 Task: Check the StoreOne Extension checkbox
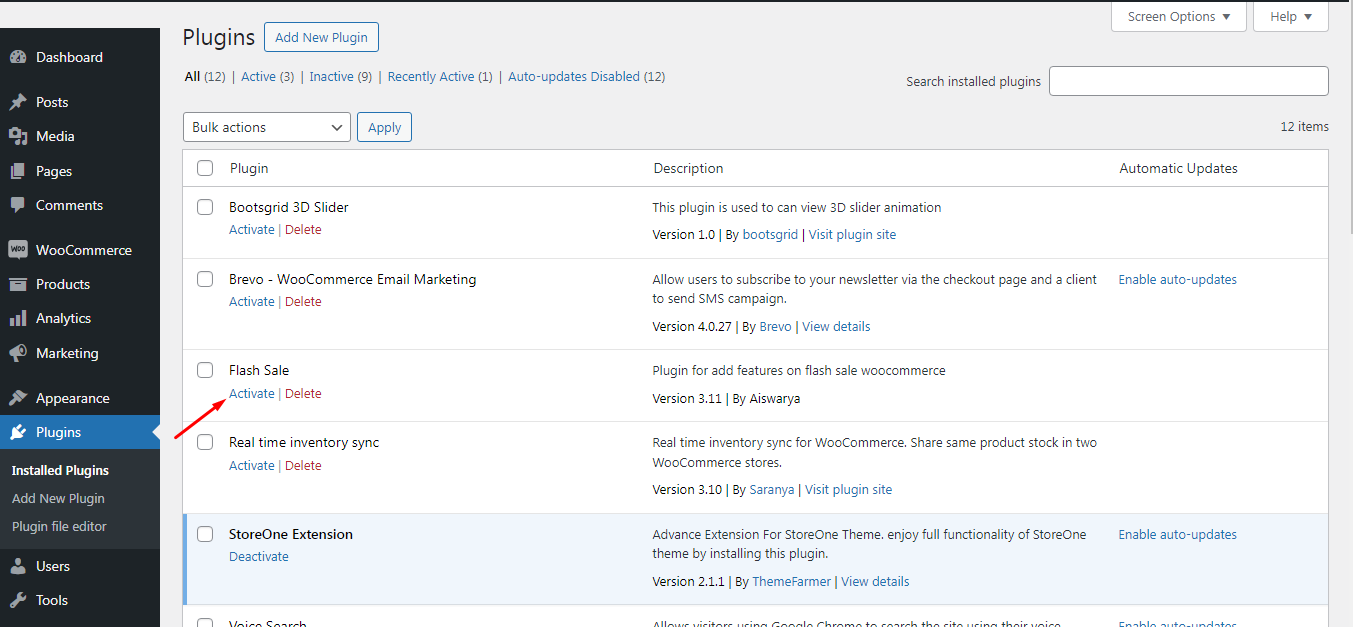tap(205, 534)
